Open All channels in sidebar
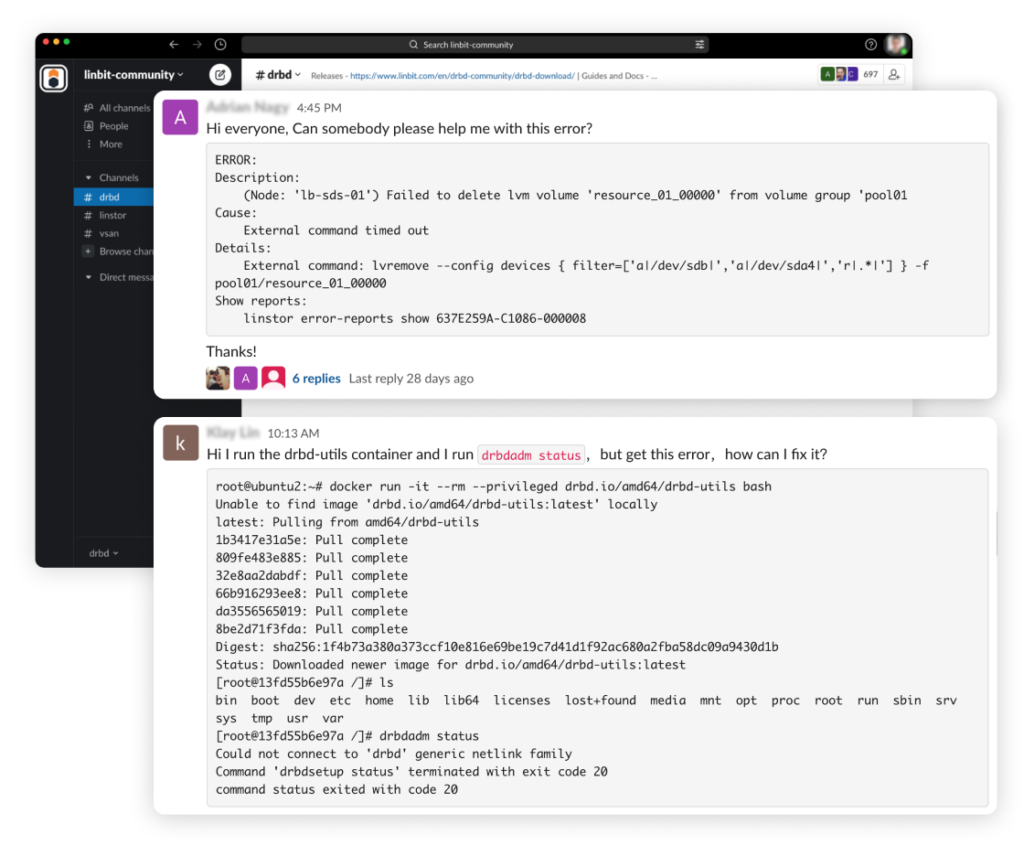The width and height of the screenshot is (1024, 845). pyautogui.click(x=118, y=108)
